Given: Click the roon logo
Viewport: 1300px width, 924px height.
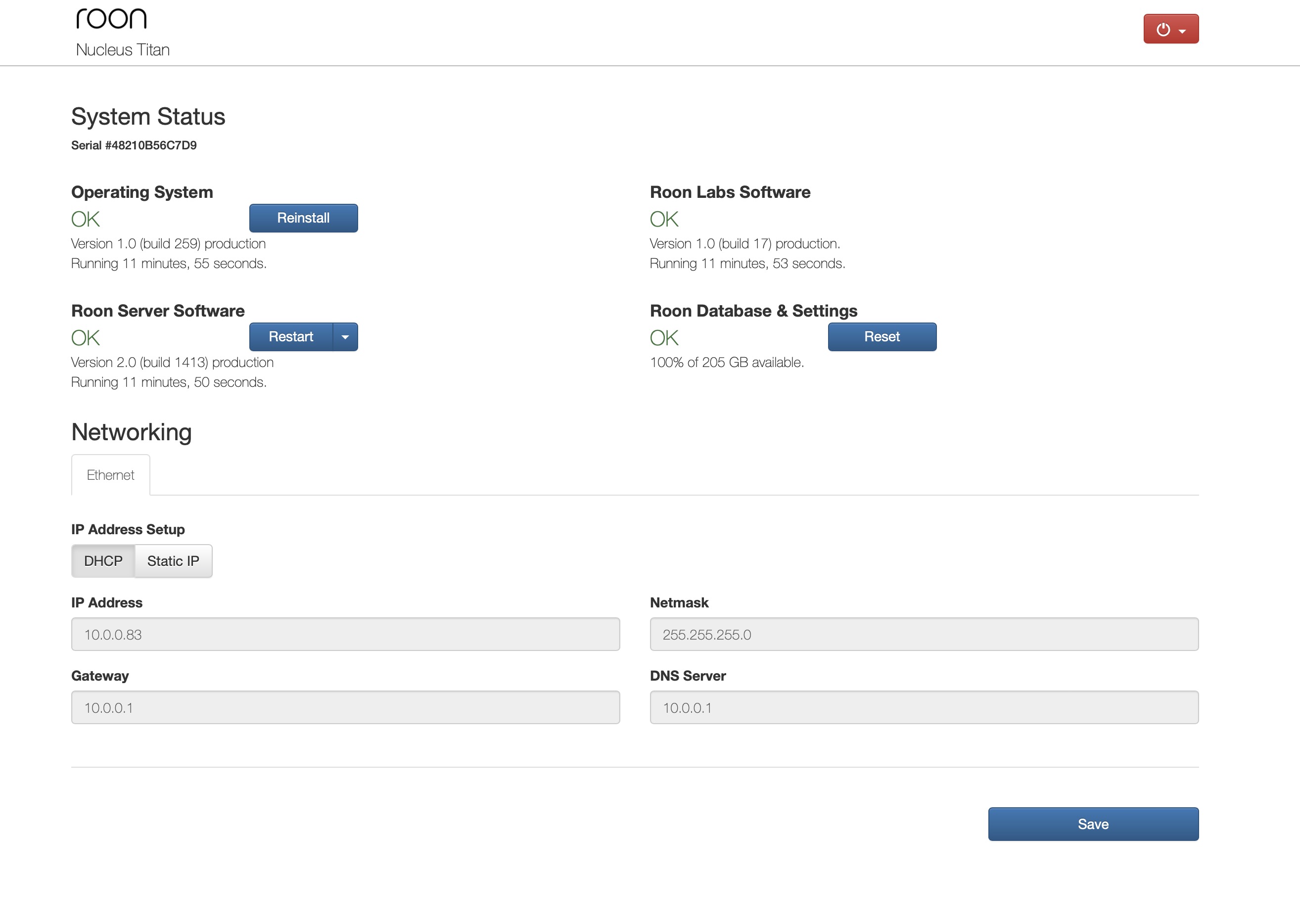Looking at the screenshot, I should click(x=111, y=19).
